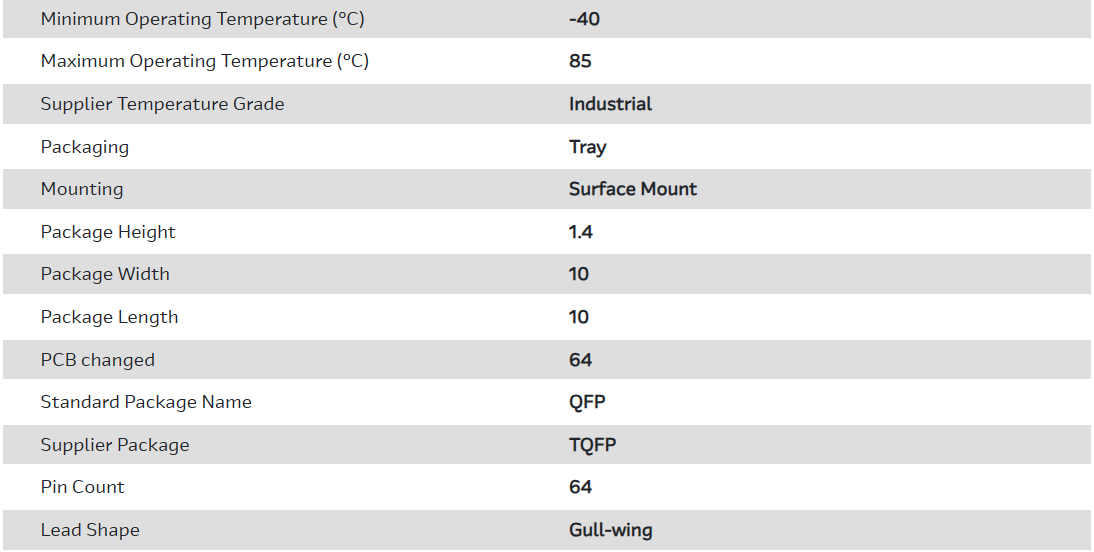Click the Supplier Temperature Grade label
This screenshot has height=552, width=1094.
[162, 104]
